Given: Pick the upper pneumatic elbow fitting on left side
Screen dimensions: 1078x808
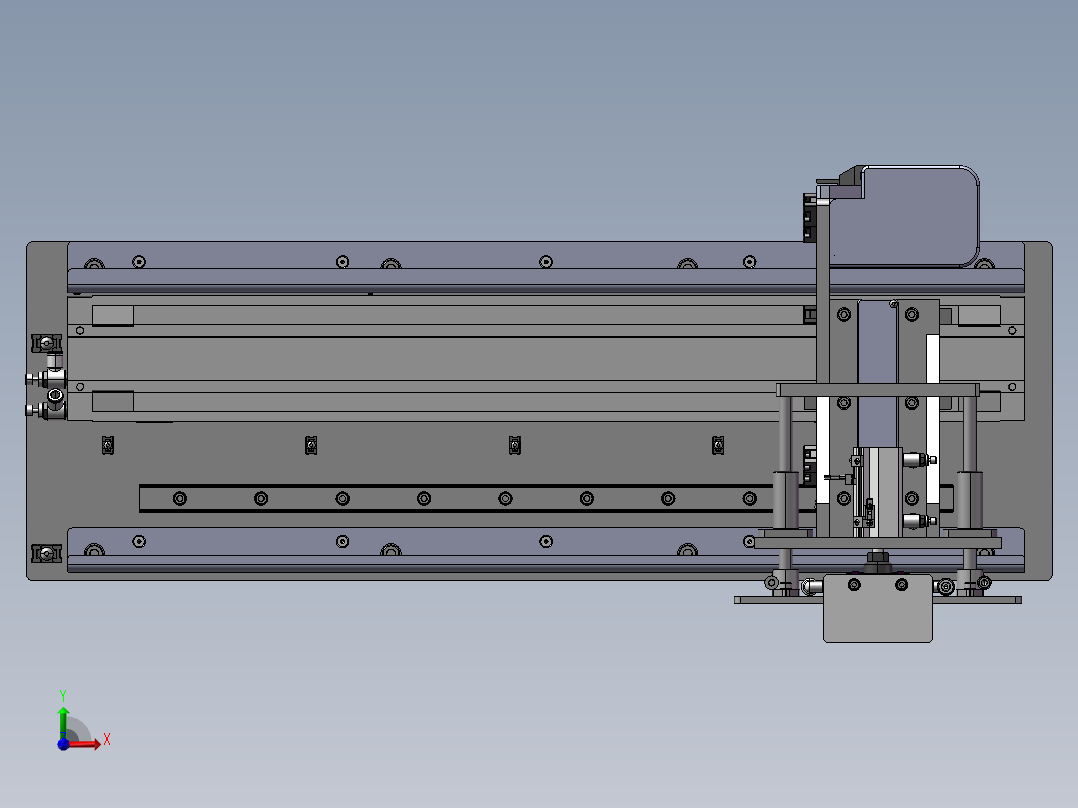Looking at the screenshot, I should (x=50, y=371).
